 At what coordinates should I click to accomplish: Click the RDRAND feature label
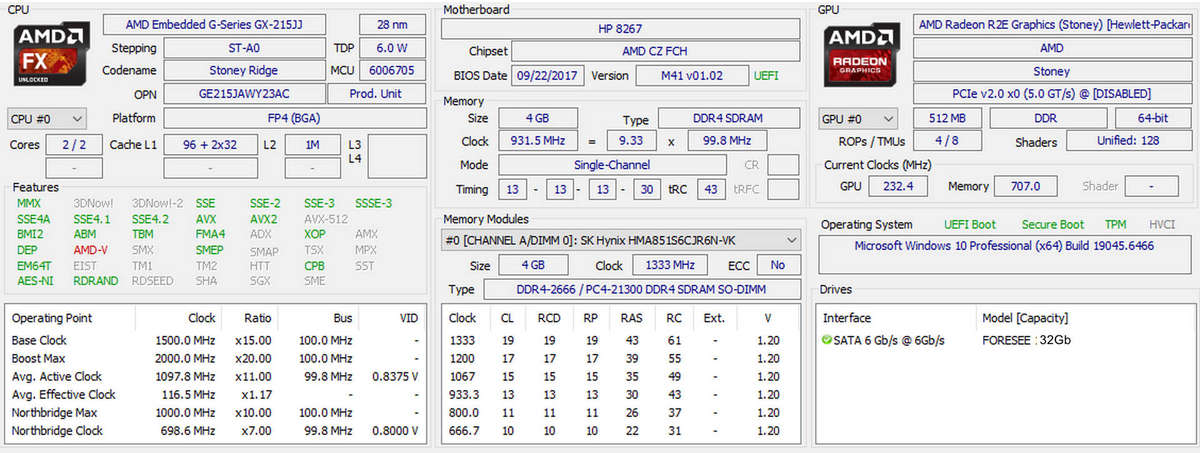point(95,281)
